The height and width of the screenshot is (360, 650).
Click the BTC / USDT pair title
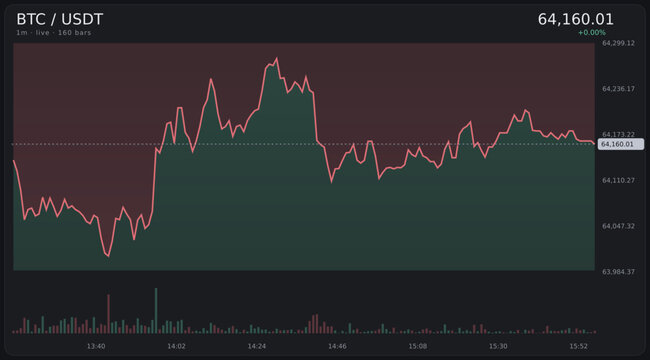(59, 19)
